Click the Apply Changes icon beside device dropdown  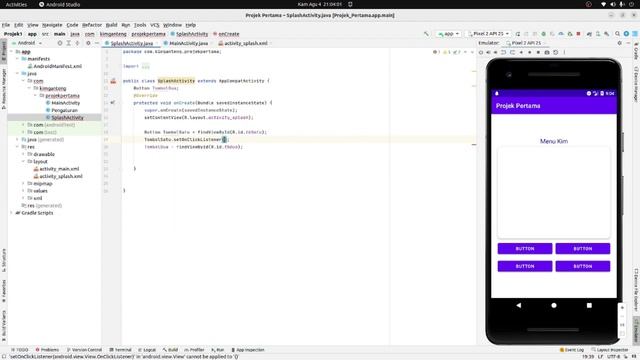point(518,34)
